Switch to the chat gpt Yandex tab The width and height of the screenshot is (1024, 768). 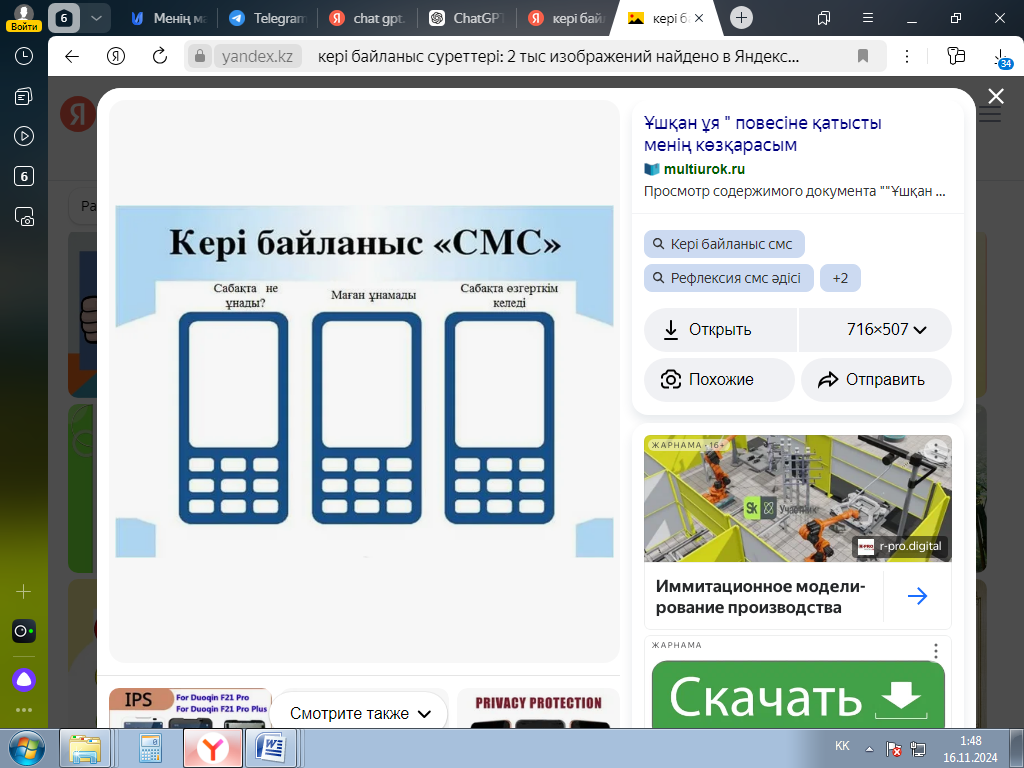[x=368, y=18]
